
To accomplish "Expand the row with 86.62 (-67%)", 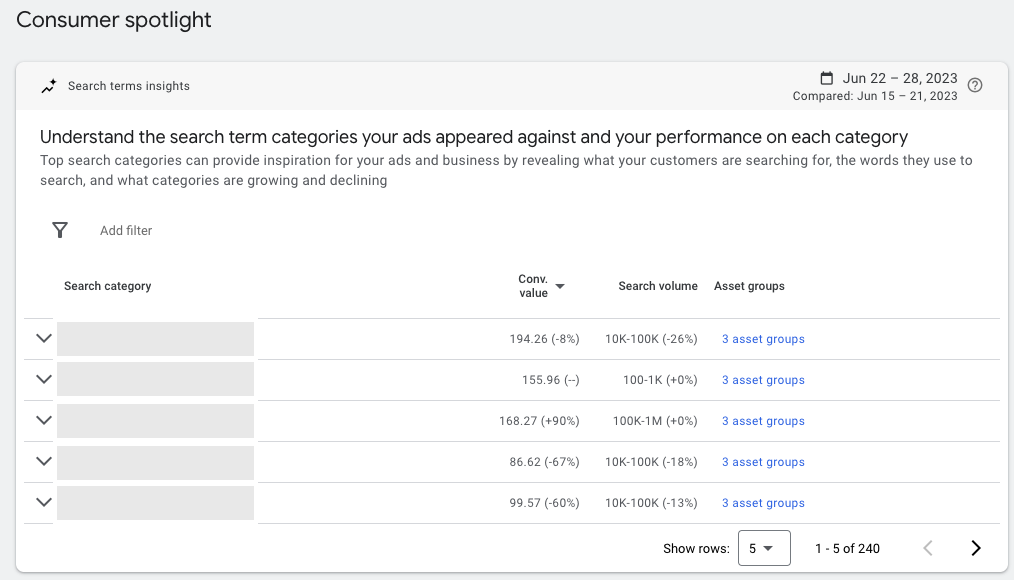I will point(44,462).
